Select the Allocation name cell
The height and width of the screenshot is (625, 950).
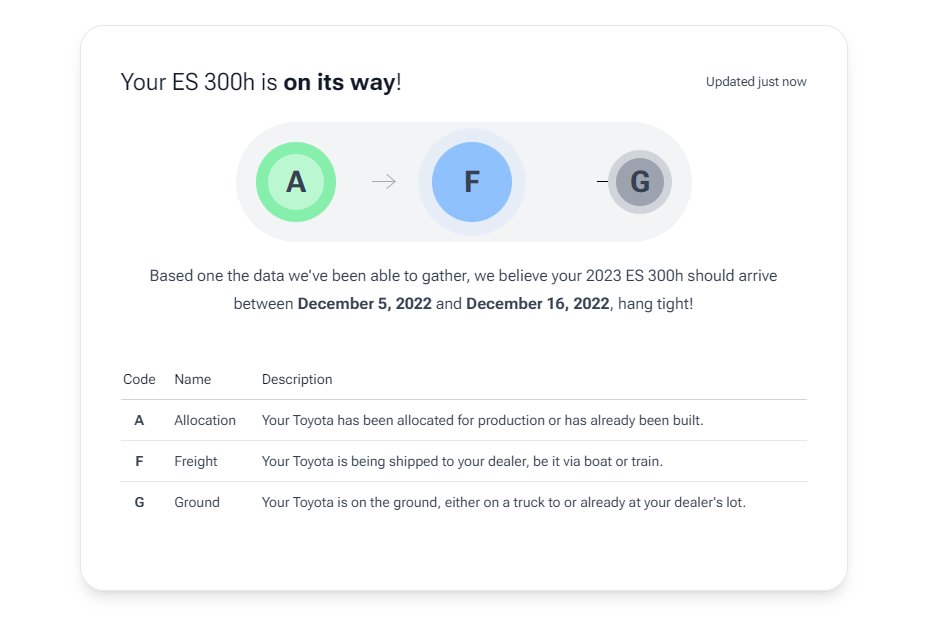pyautogui.click(x=205, y=420)
